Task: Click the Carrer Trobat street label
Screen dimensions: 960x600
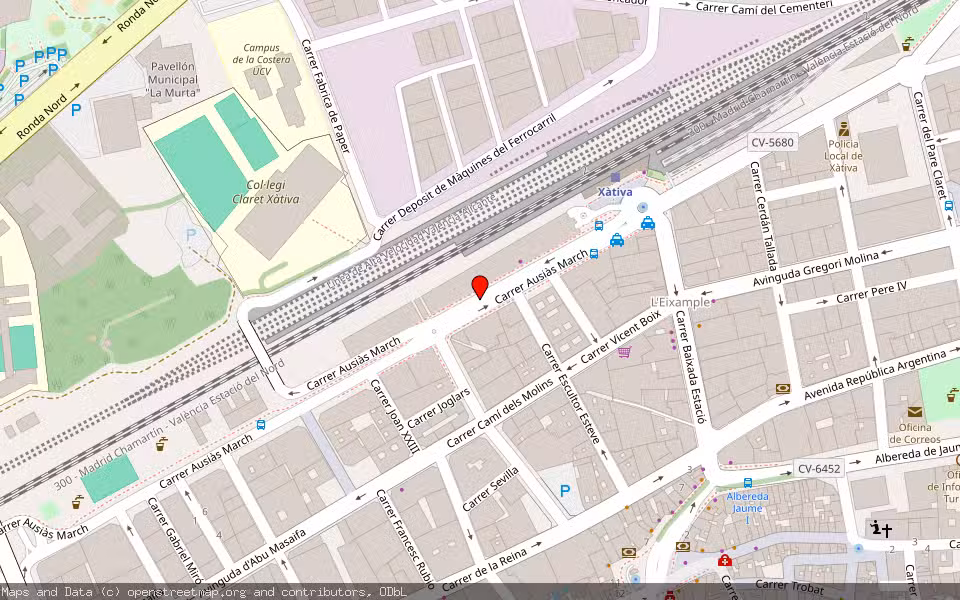Action: [790, 587]
